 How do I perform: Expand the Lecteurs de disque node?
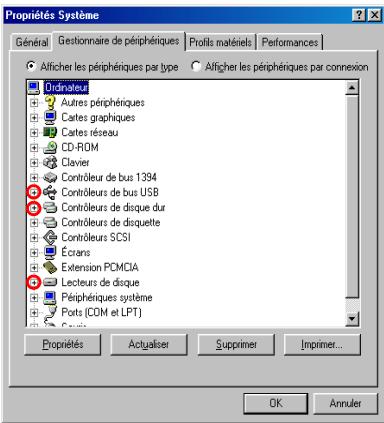(x=34, y=282)
